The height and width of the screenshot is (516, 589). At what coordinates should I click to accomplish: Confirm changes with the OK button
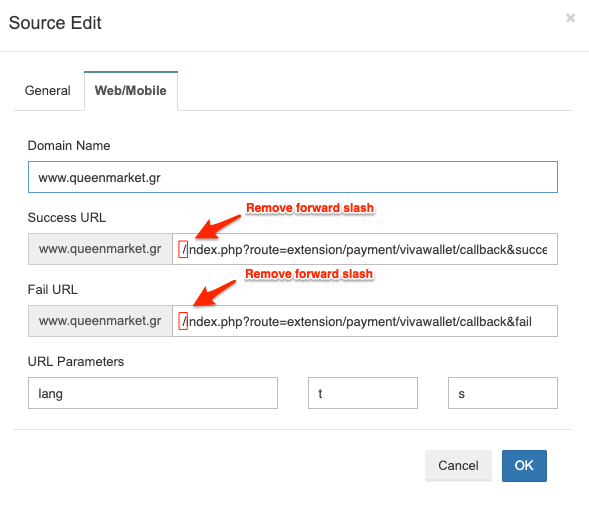tap(524, 466)
